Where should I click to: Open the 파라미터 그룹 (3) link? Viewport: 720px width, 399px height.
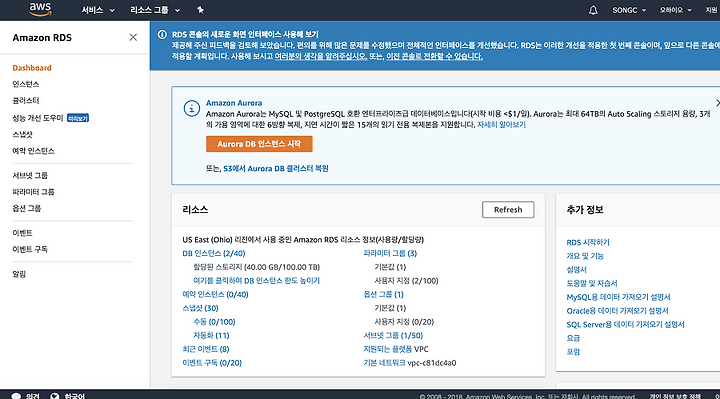[390, 253]
